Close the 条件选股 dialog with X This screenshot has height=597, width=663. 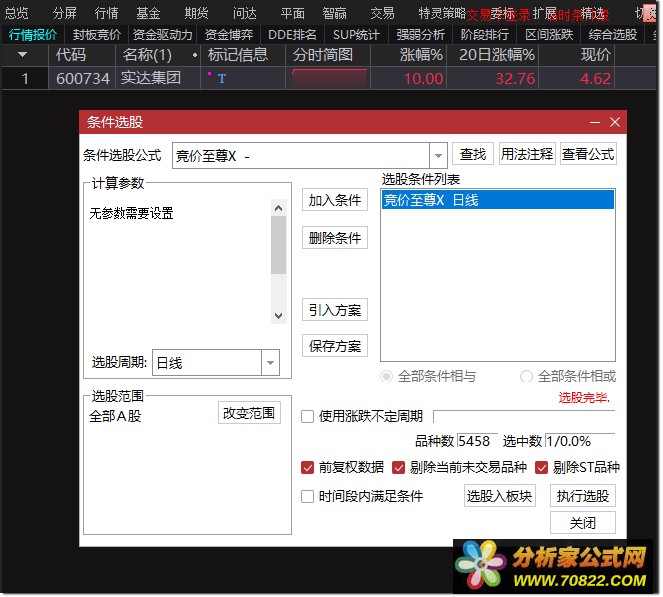click(x=615, y=122)
